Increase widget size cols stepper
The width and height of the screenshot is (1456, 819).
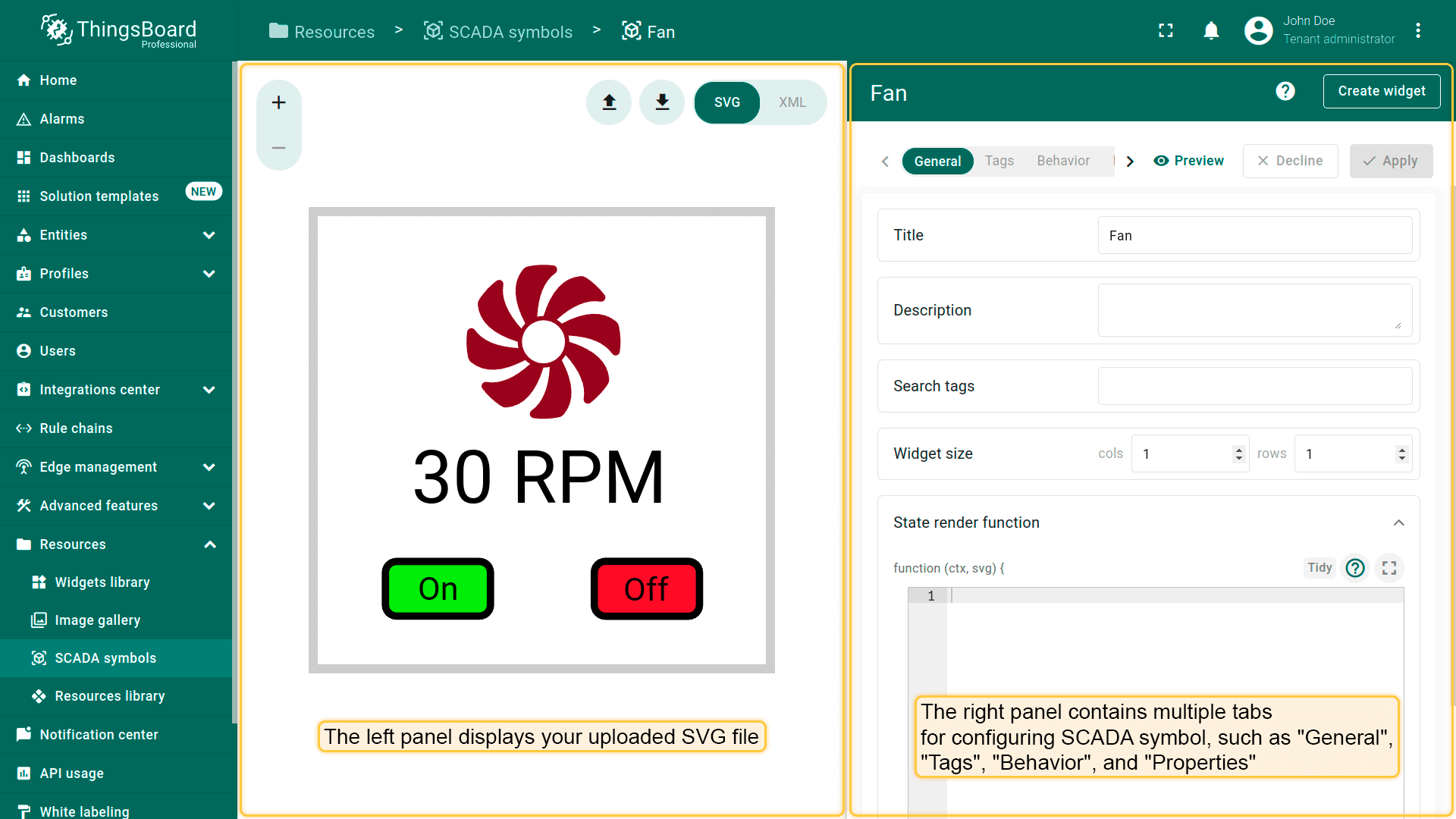[x=1239, y=450]
